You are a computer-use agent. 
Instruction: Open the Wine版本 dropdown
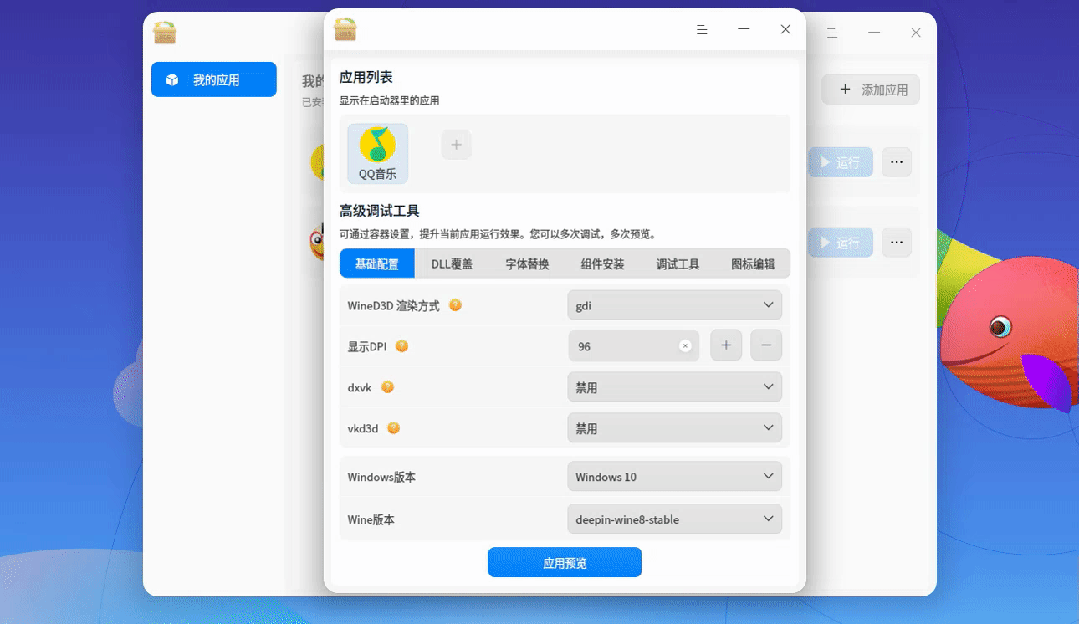[674, 519]
